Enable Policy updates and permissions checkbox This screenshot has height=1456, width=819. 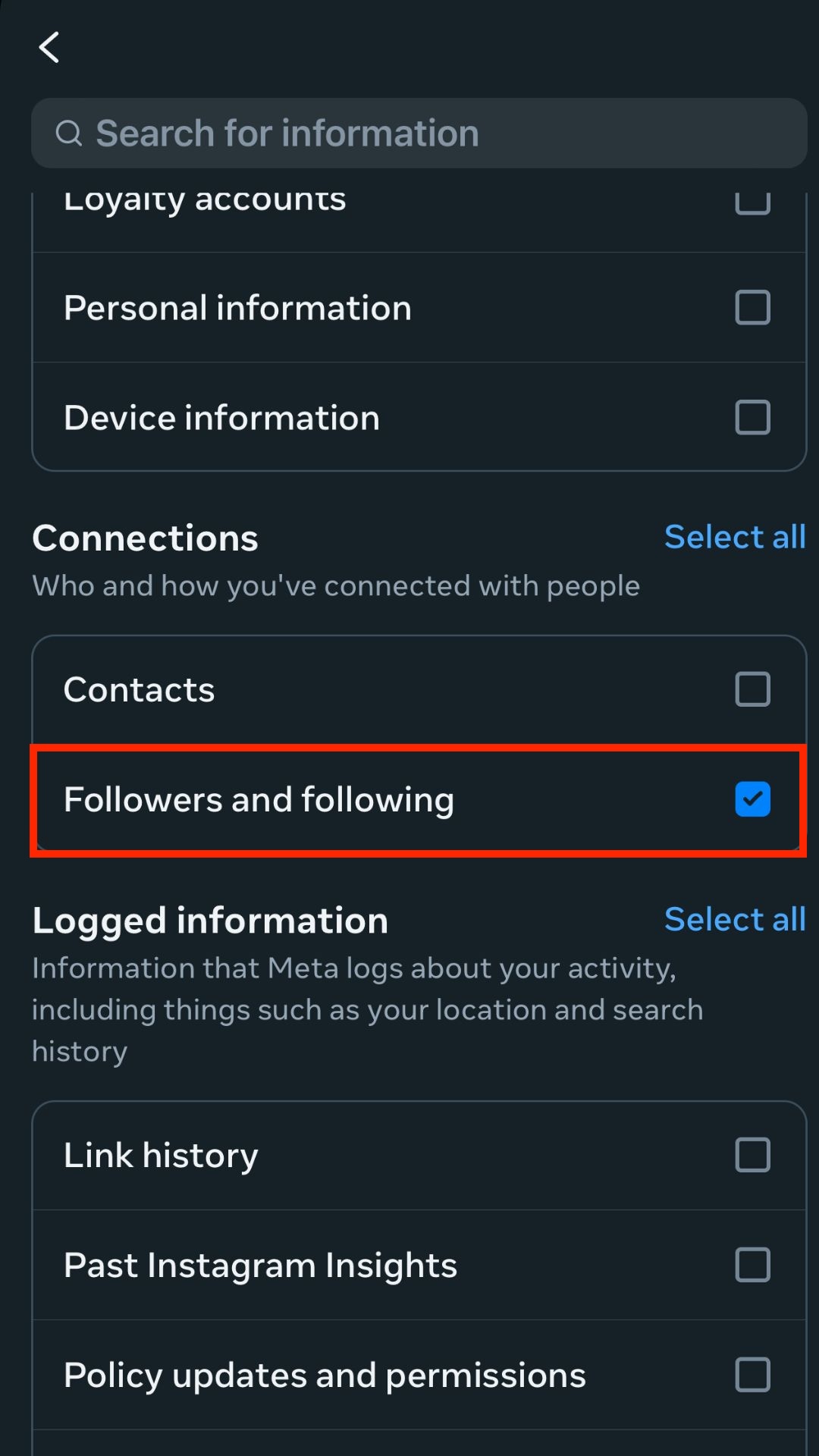point(752,1375)
